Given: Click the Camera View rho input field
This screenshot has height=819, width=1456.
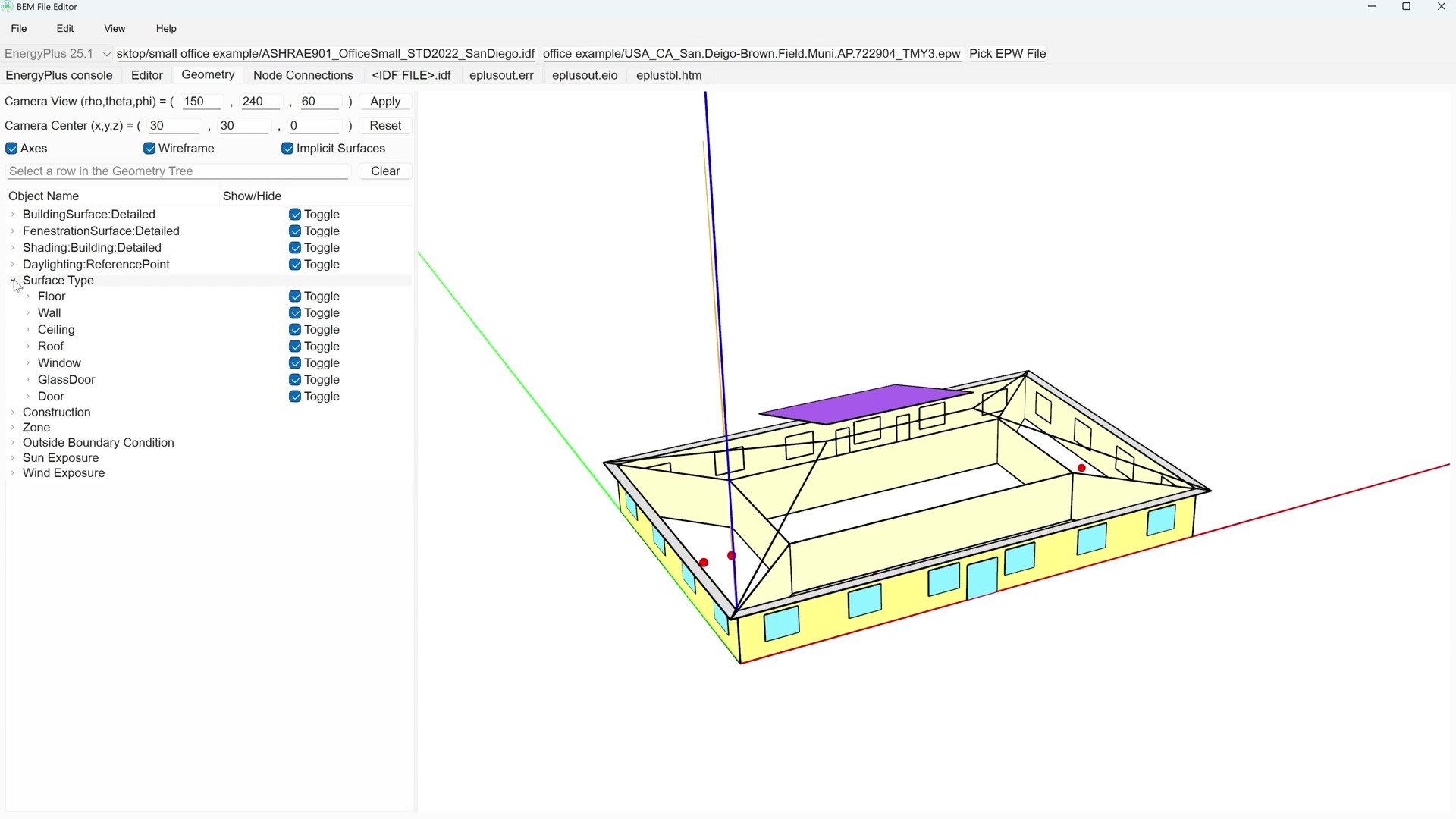Looking at the screenshot, I should click(x=201, y=102).
